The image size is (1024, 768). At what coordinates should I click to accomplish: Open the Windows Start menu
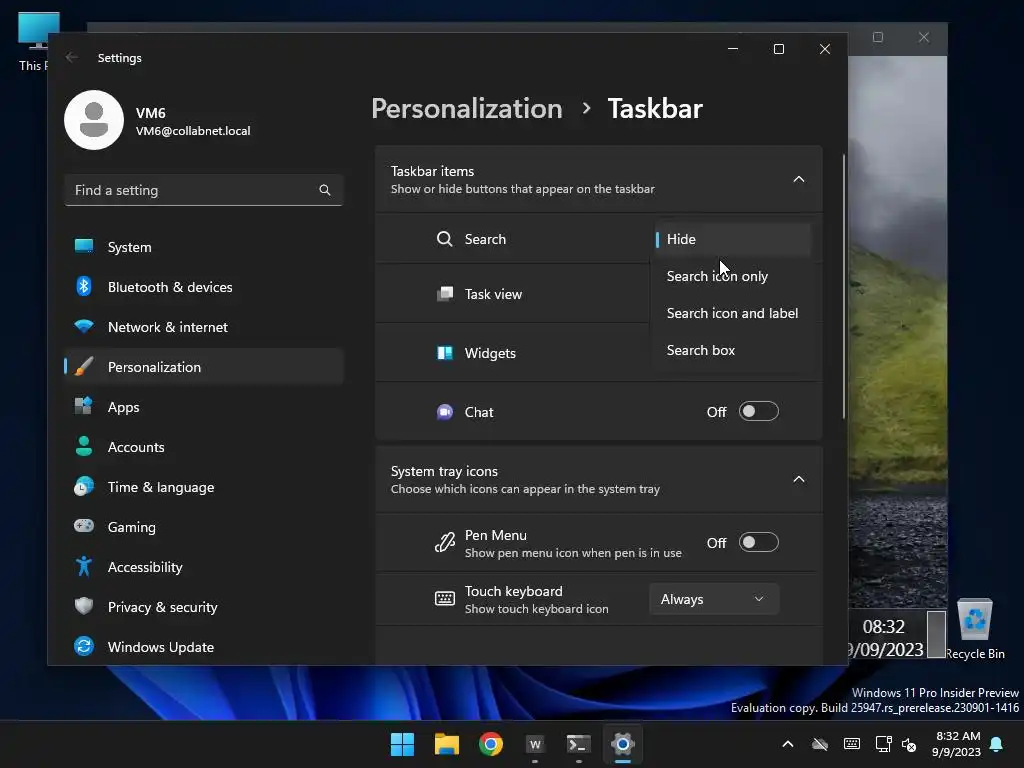402,744
